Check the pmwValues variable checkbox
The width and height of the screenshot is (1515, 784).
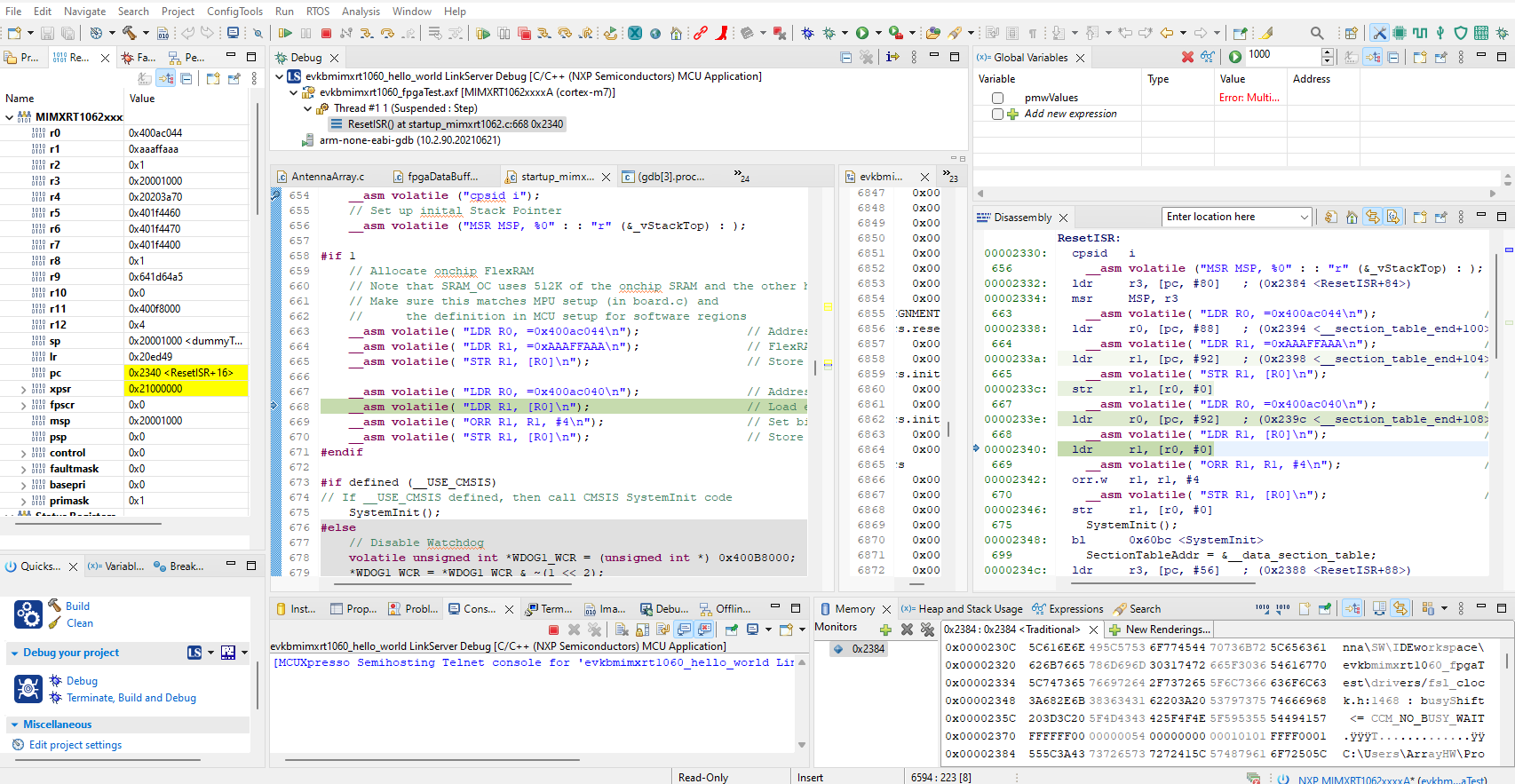pyautogui.click(x=997, y=98)
